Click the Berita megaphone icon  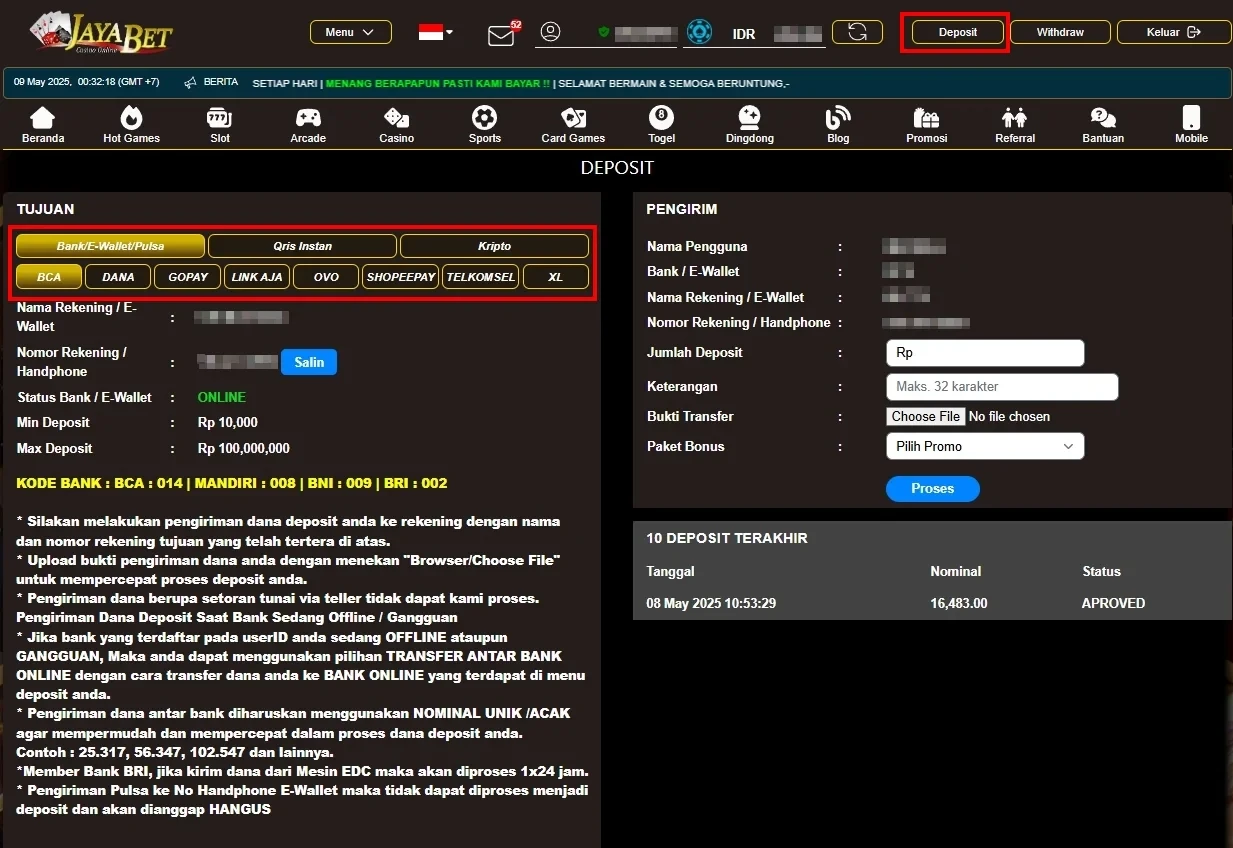[x=190, y=83]
